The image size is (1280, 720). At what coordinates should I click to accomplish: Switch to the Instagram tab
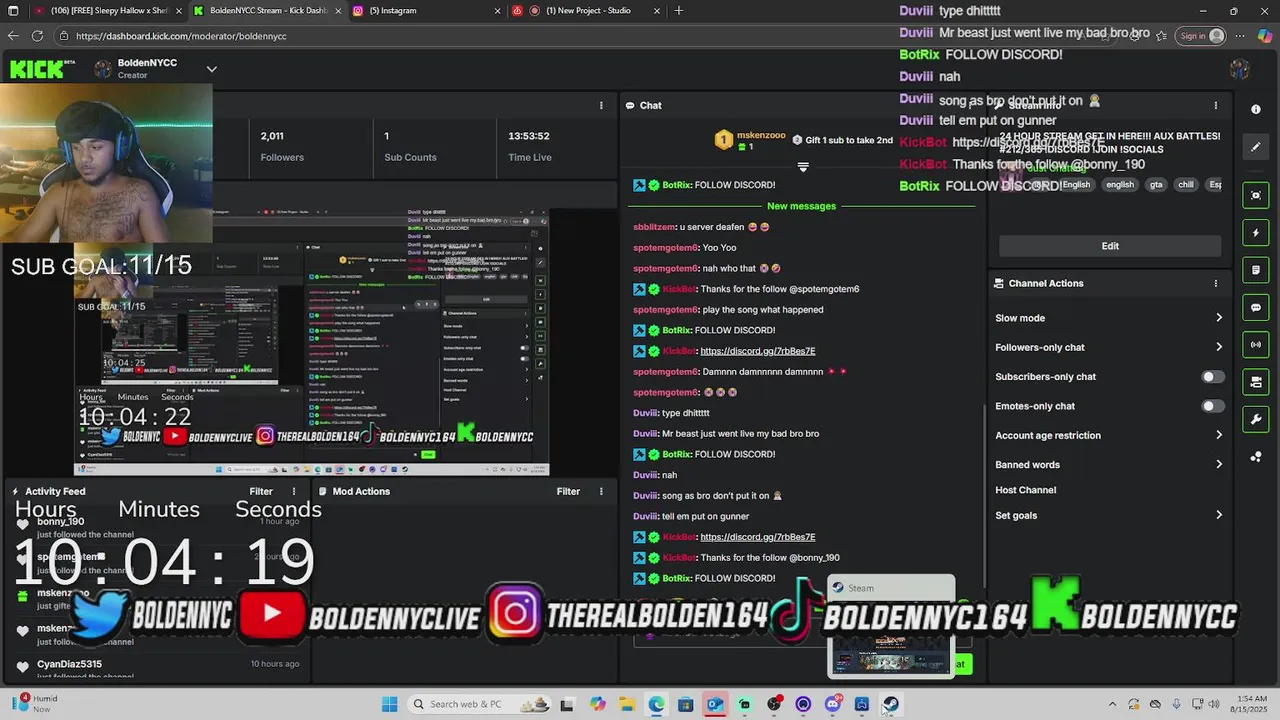pos(425,10)
